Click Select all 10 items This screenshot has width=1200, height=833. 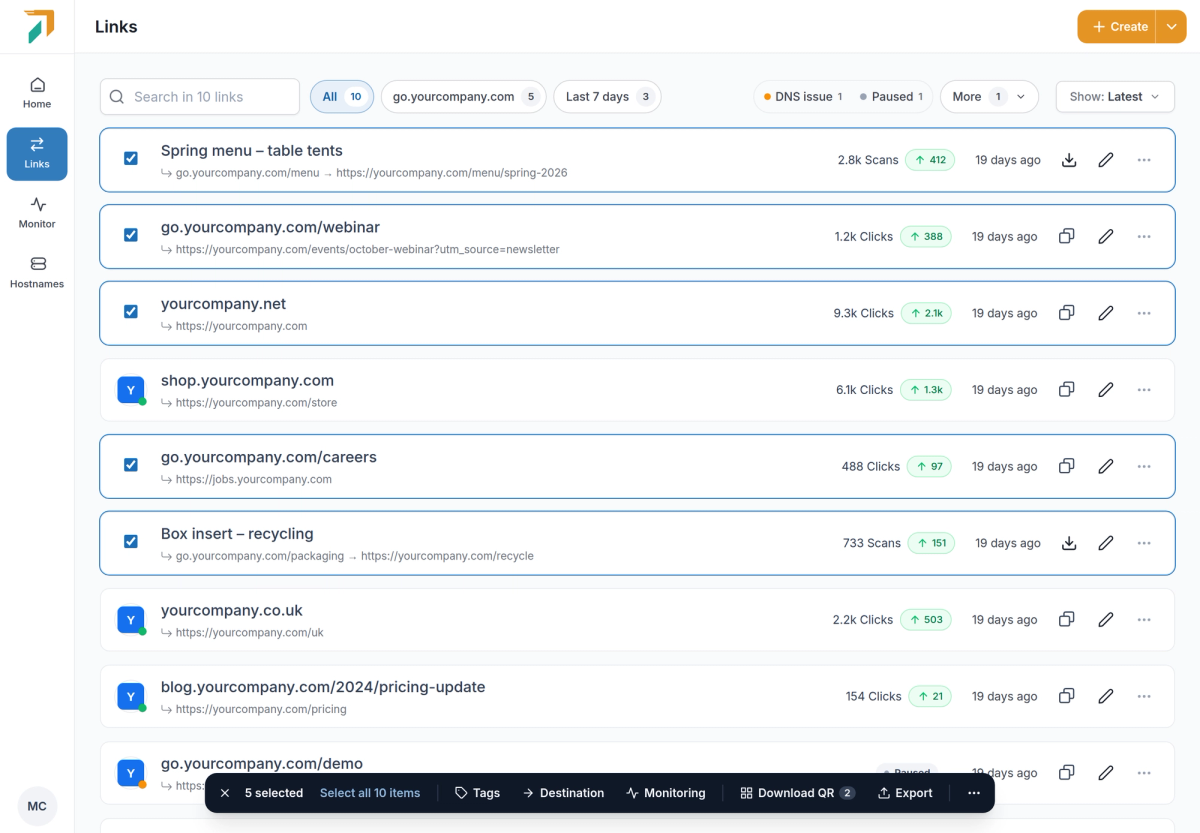click(370, 793)
